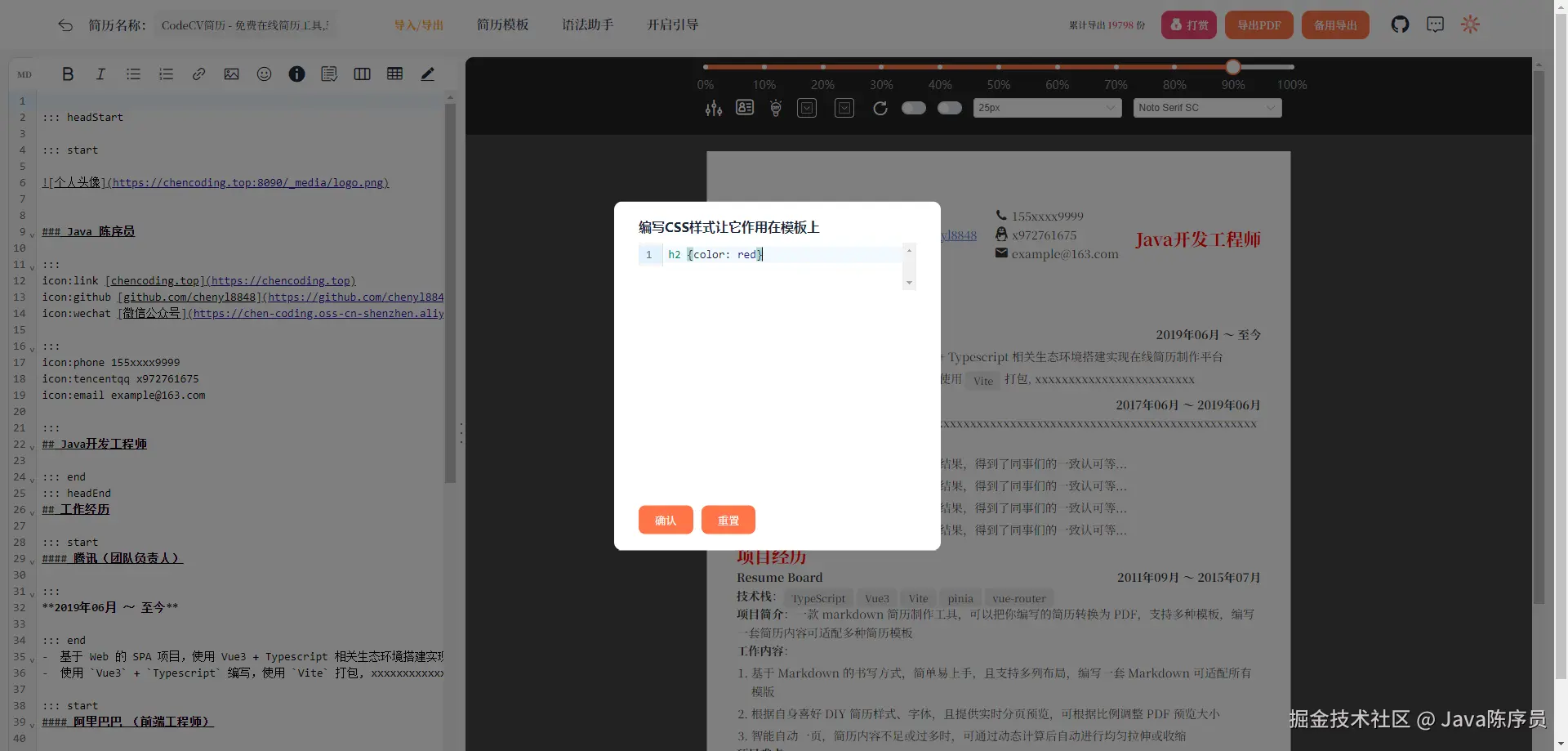1568x751 pixels.
Task: Click the second boxed chevron icon before refresh
Action: click(844, 108)
